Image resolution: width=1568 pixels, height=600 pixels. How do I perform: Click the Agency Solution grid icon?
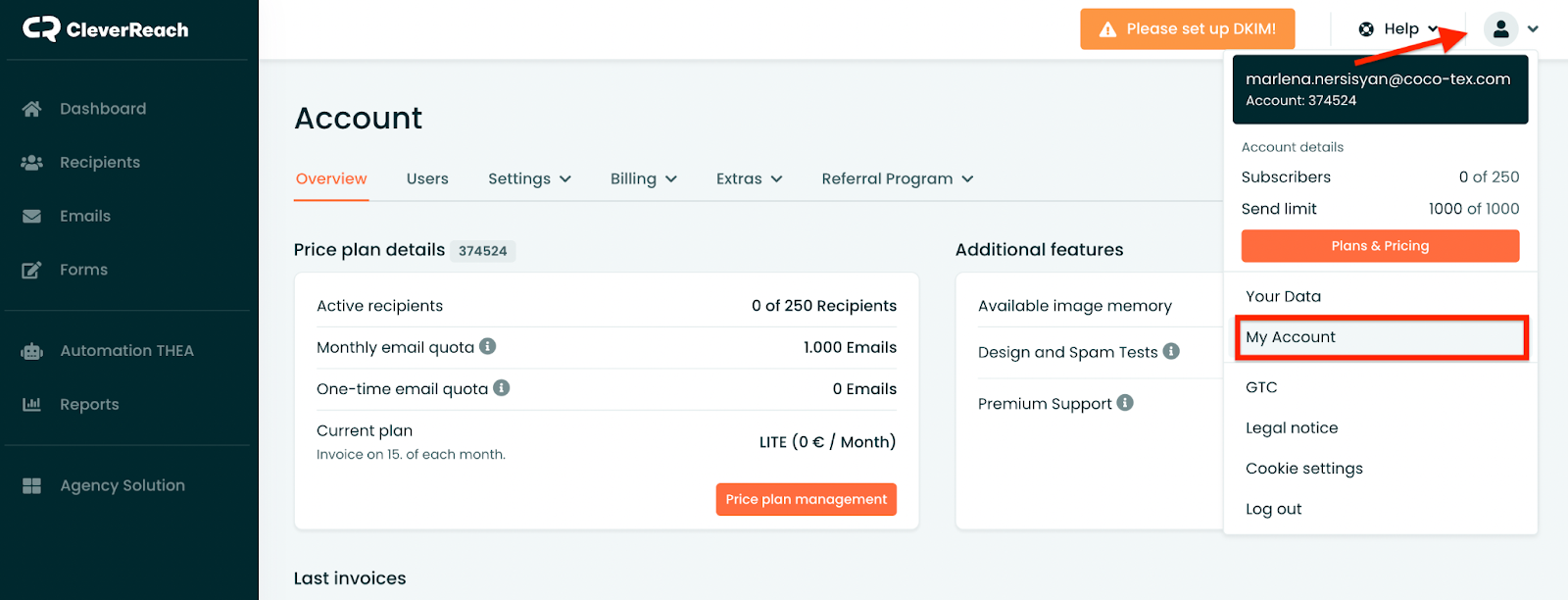31,485
